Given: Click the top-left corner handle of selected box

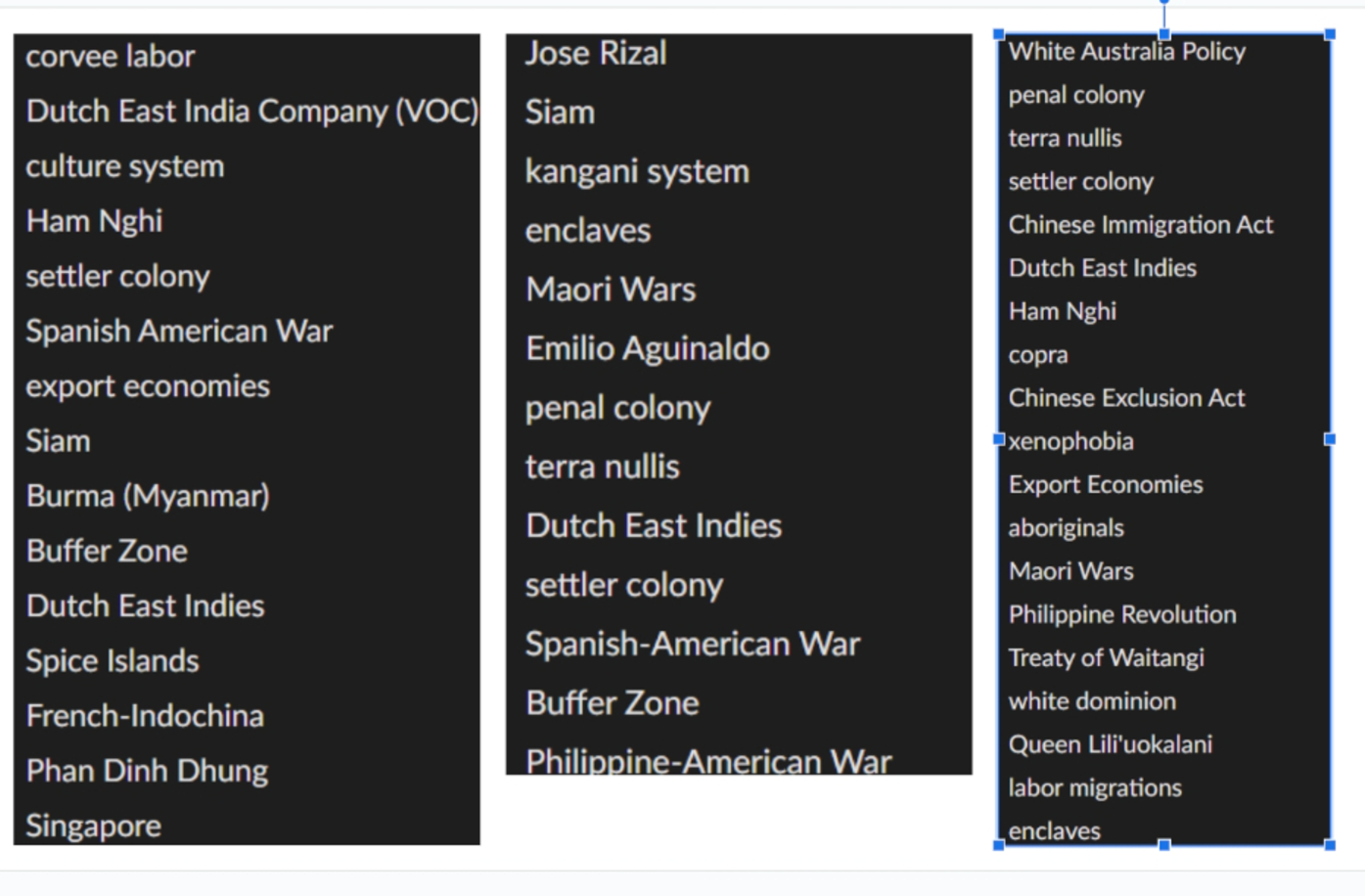Looking at the screenshot, I should tap(999, 34).
